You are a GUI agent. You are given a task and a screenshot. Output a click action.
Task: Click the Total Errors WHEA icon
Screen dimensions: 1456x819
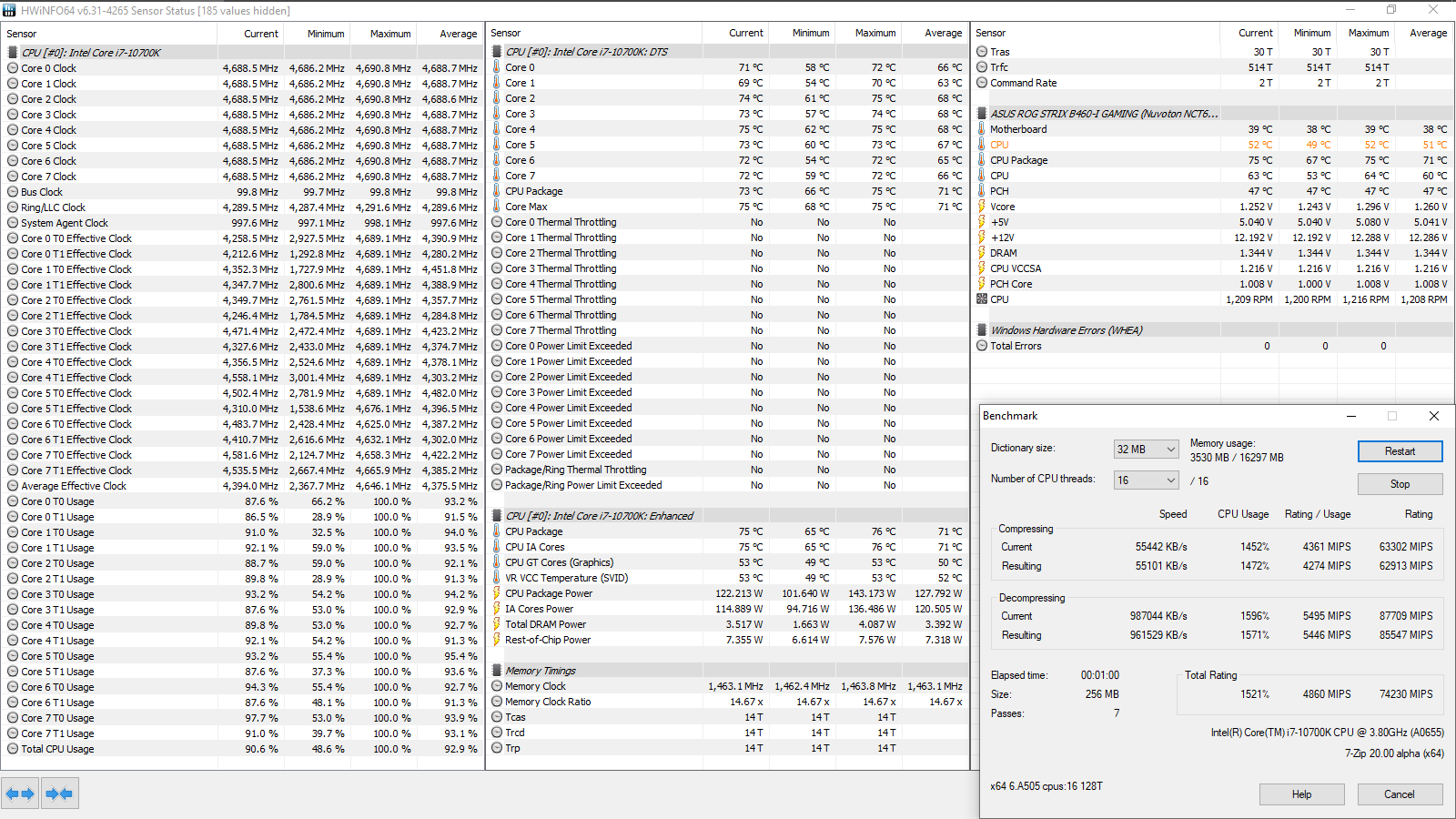982,346
